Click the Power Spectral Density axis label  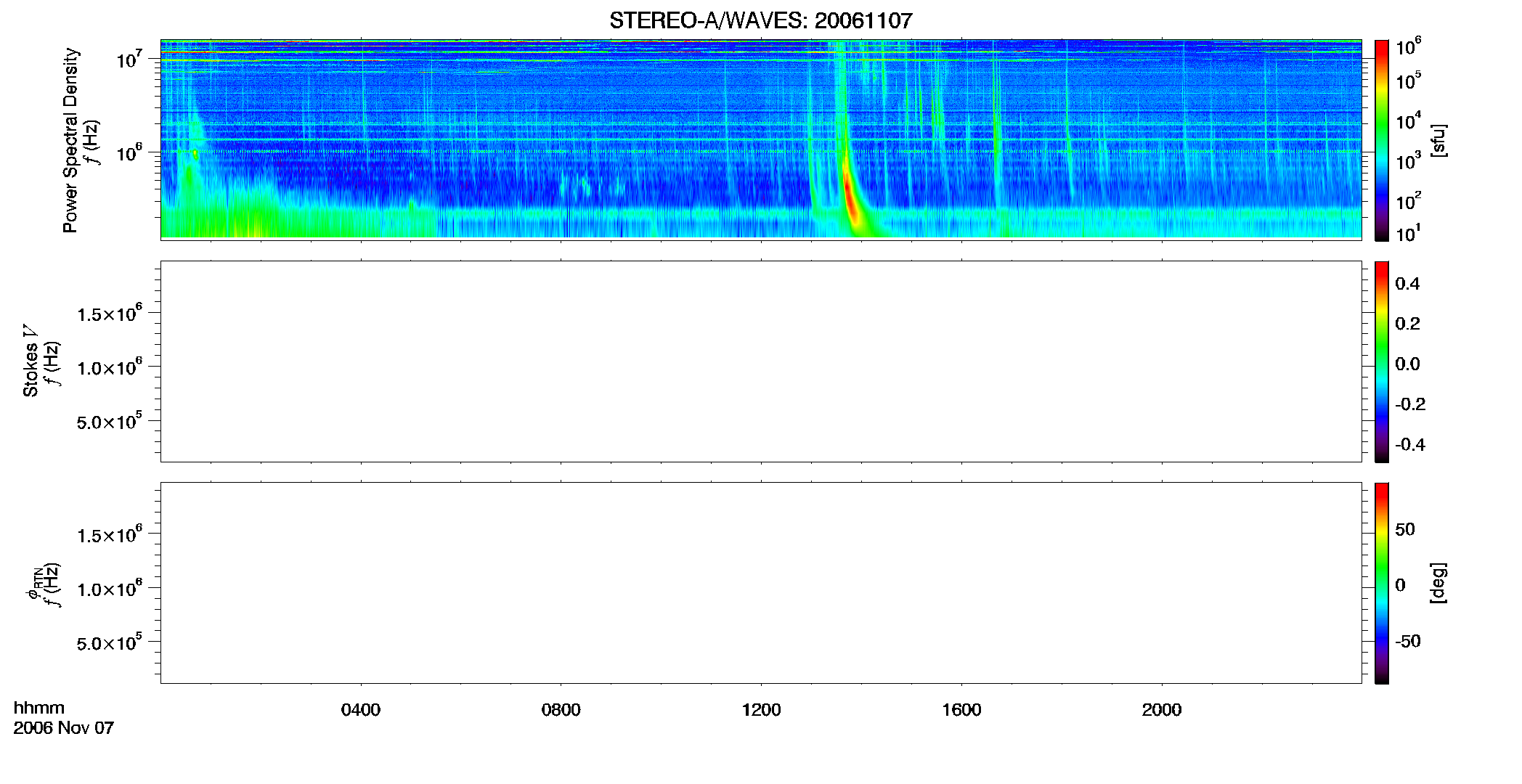click(70, 140)
